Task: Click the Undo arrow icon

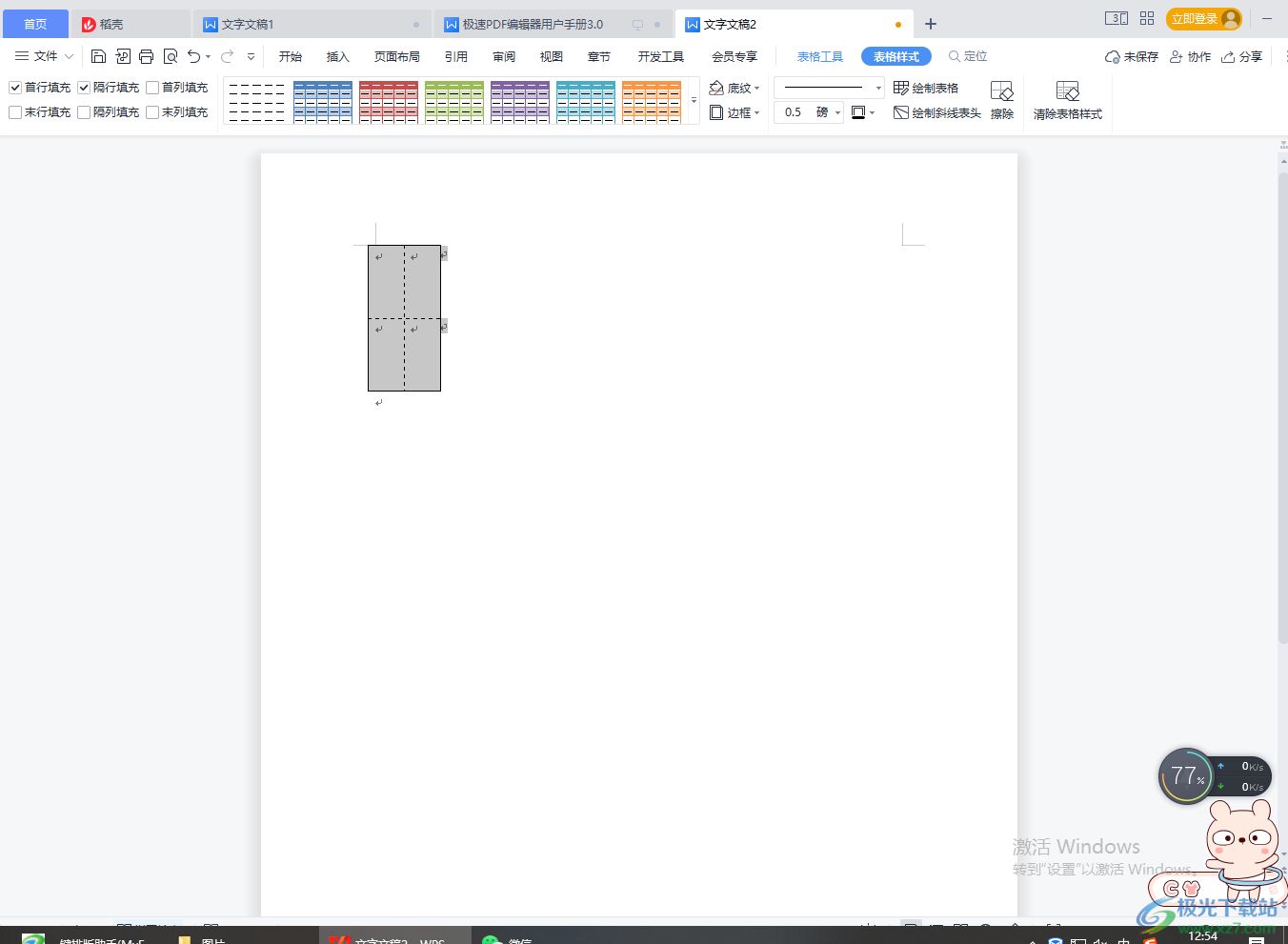Action: 194,56
